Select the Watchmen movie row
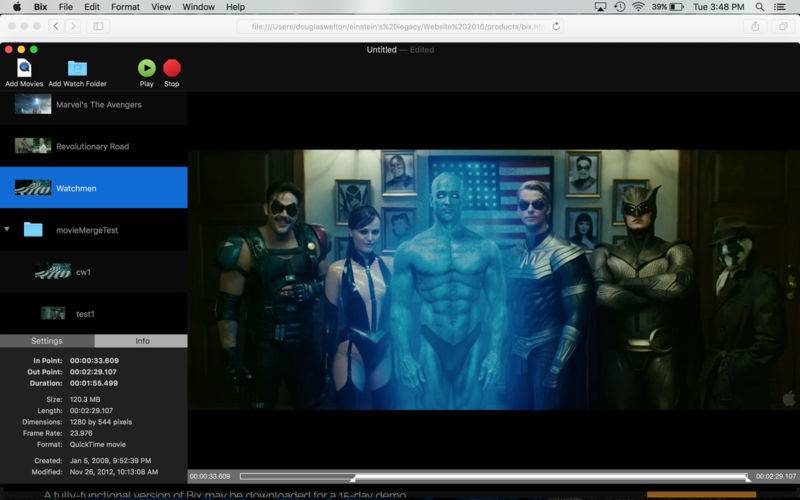The height and width of the screenshot is (500, 800). coord(94,188)
